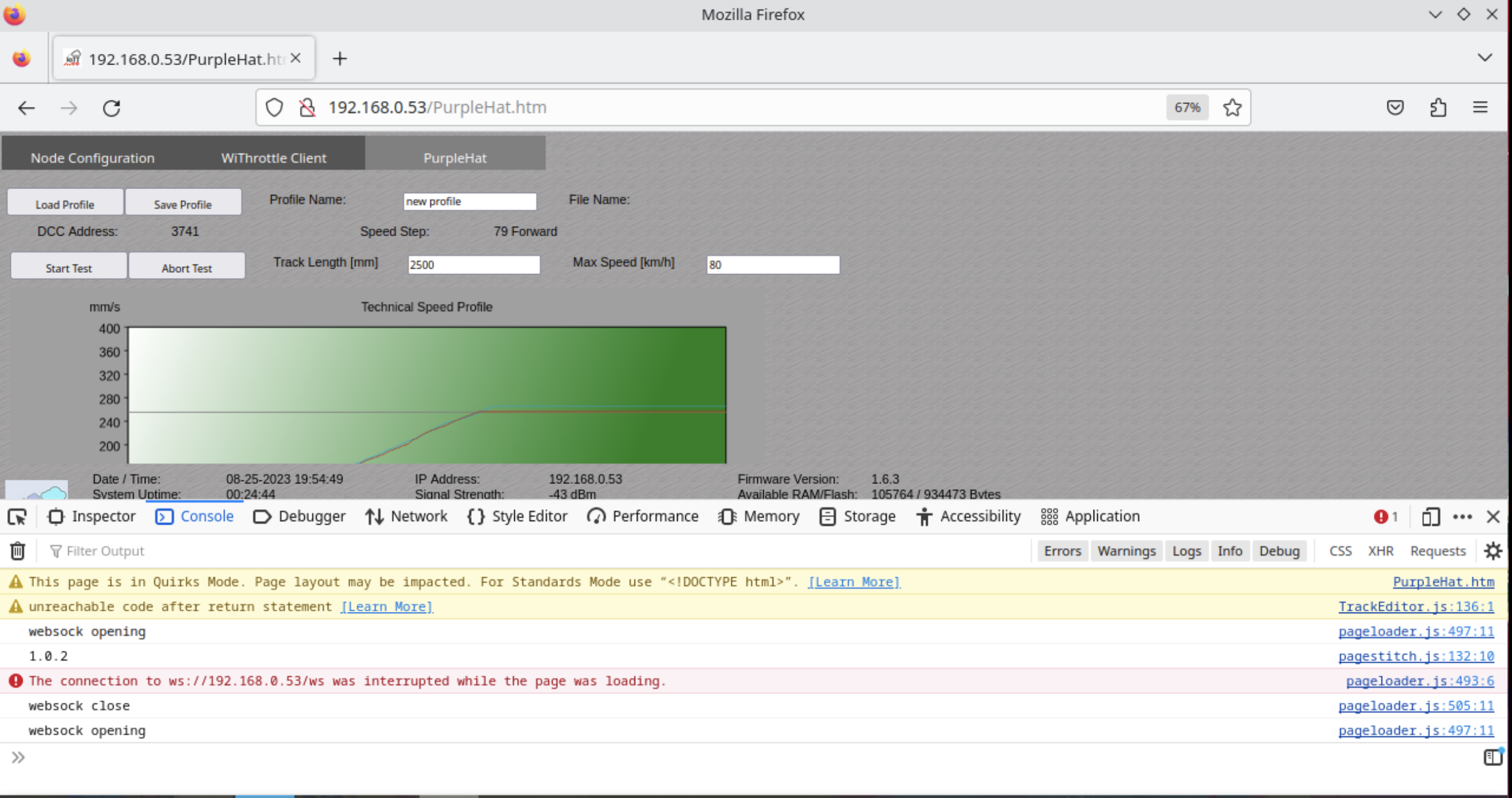
Task: Toggle the Debug filter
Action: tap(1279, 551)
